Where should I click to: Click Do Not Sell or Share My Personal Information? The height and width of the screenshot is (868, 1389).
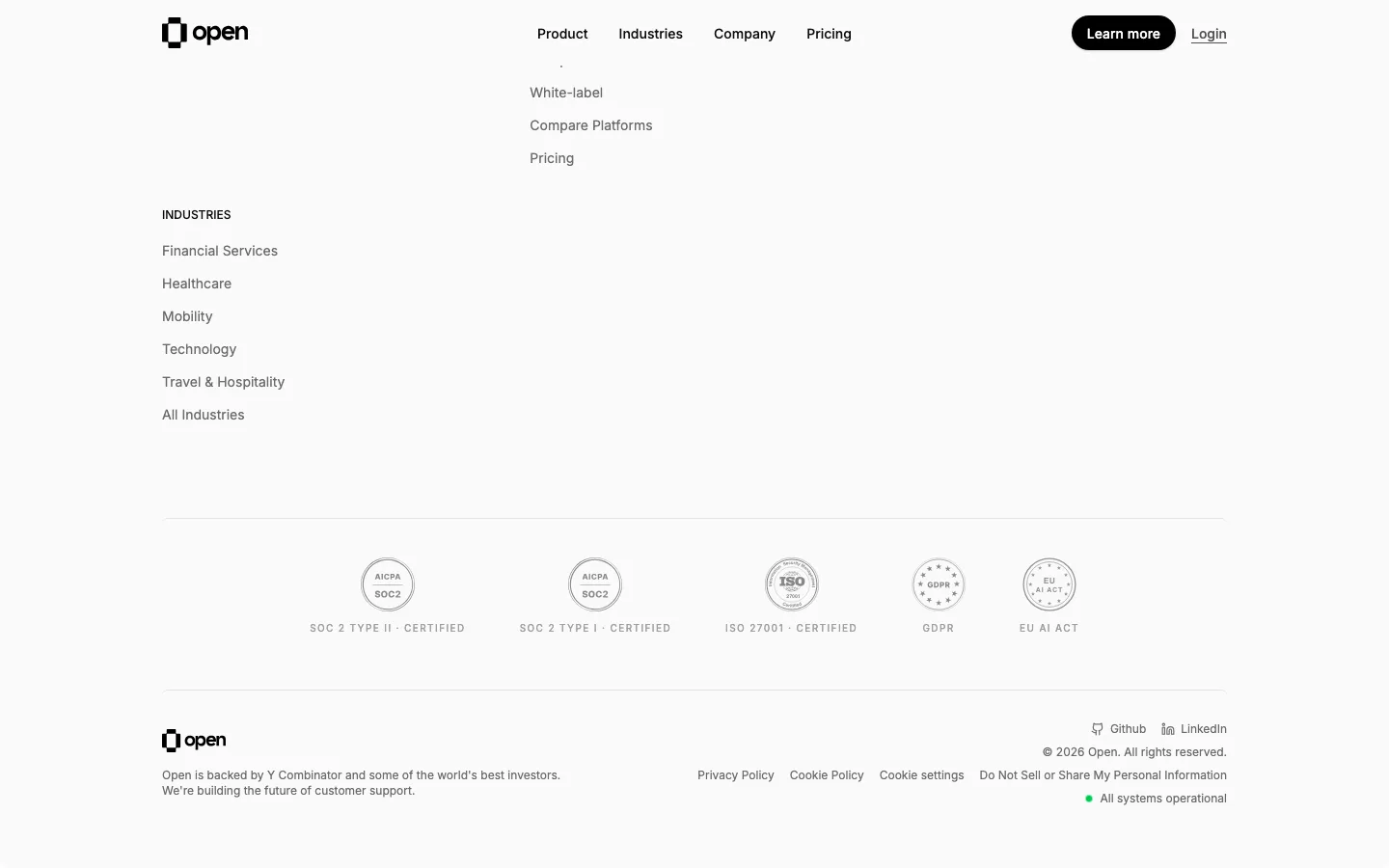(1103, 775)
